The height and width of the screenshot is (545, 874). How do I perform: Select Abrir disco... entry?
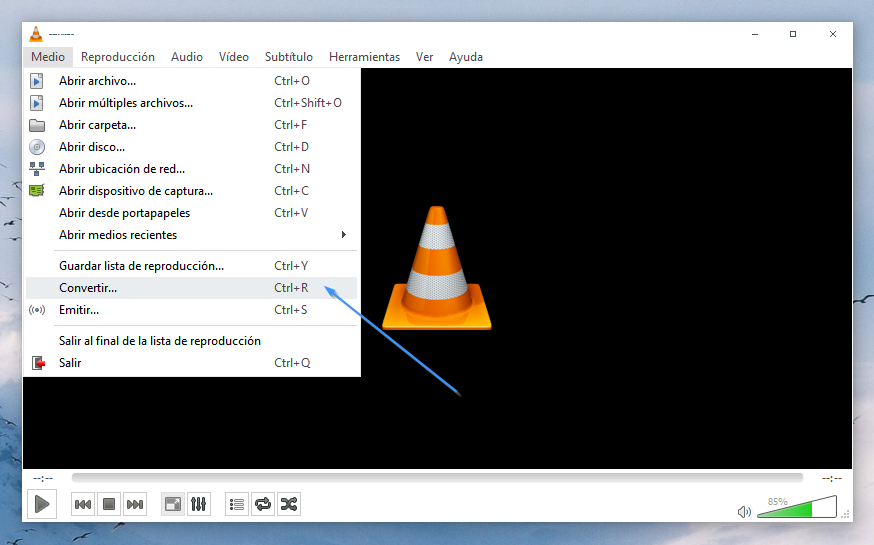[x=191, y=147]
